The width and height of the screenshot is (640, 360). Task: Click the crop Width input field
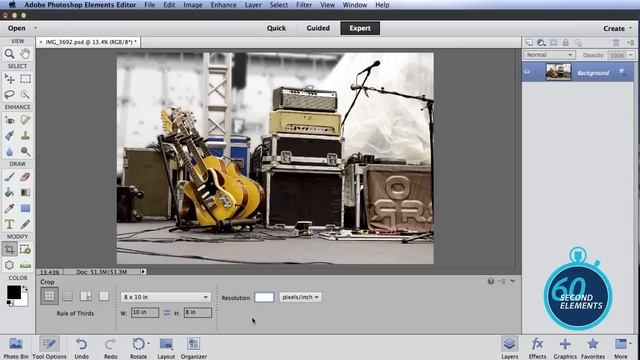(x=145, y=312)
